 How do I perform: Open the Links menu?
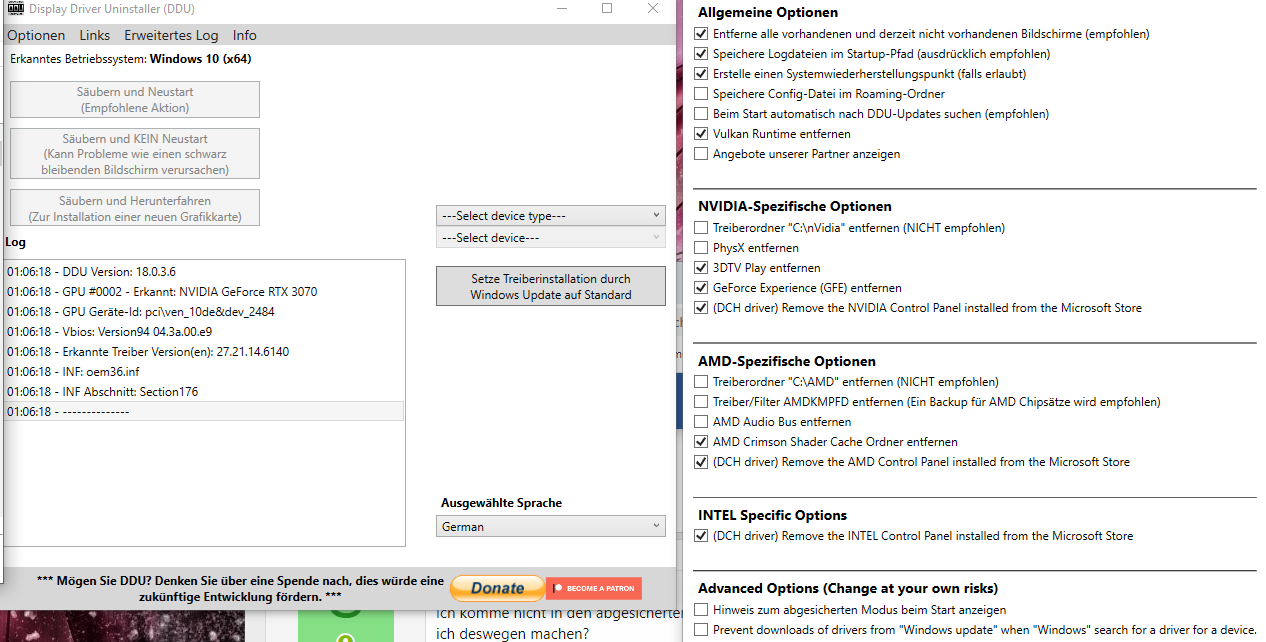pyautogui.click(x=95, y=35)
